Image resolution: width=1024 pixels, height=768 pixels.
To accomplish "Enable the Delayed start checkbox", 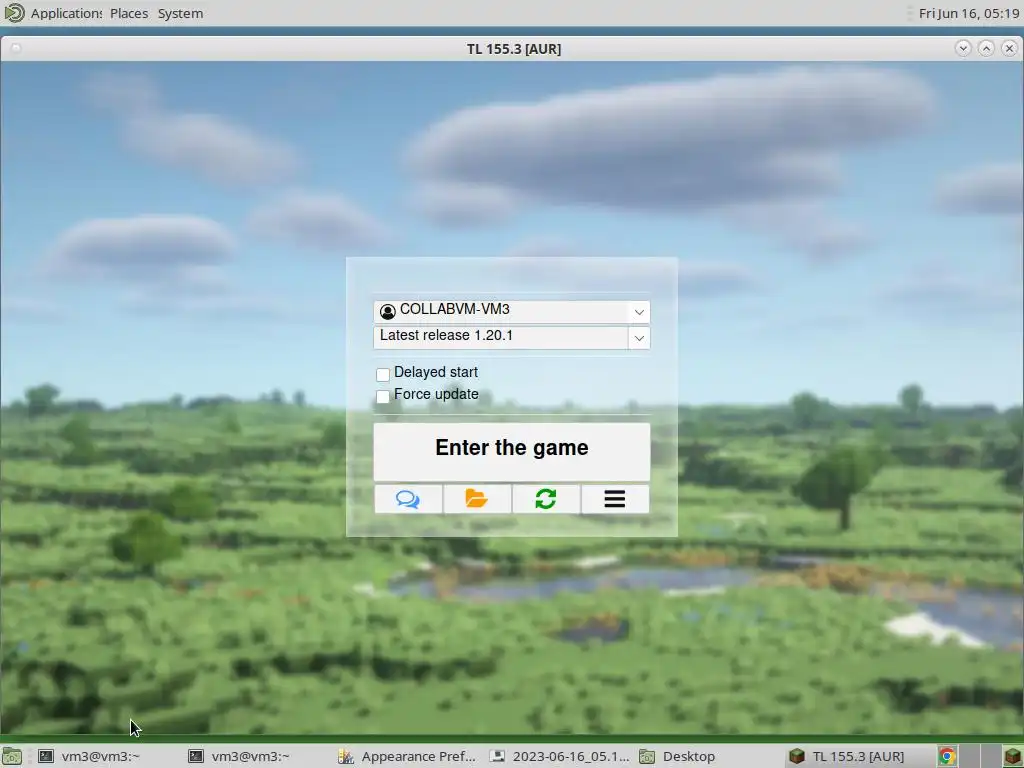I will tap(383, 374).
